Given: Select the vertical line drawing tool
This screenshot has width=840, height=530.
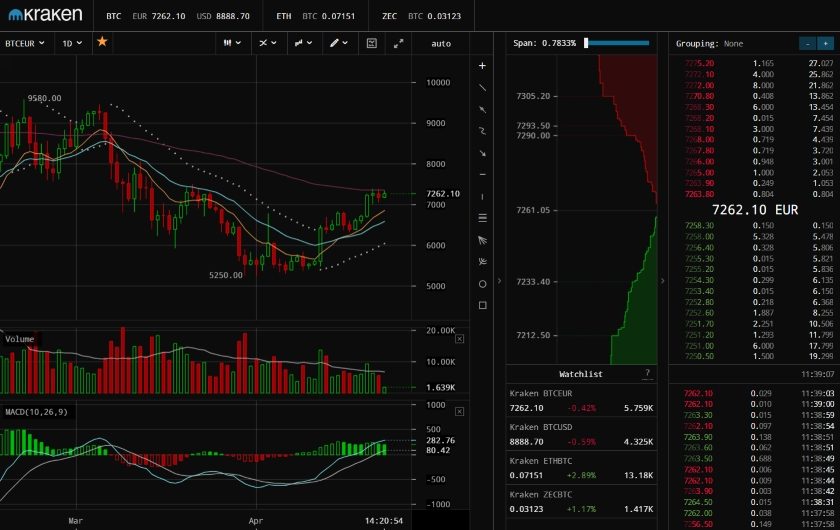Looking at the screenshot, I should coord(482,197).
